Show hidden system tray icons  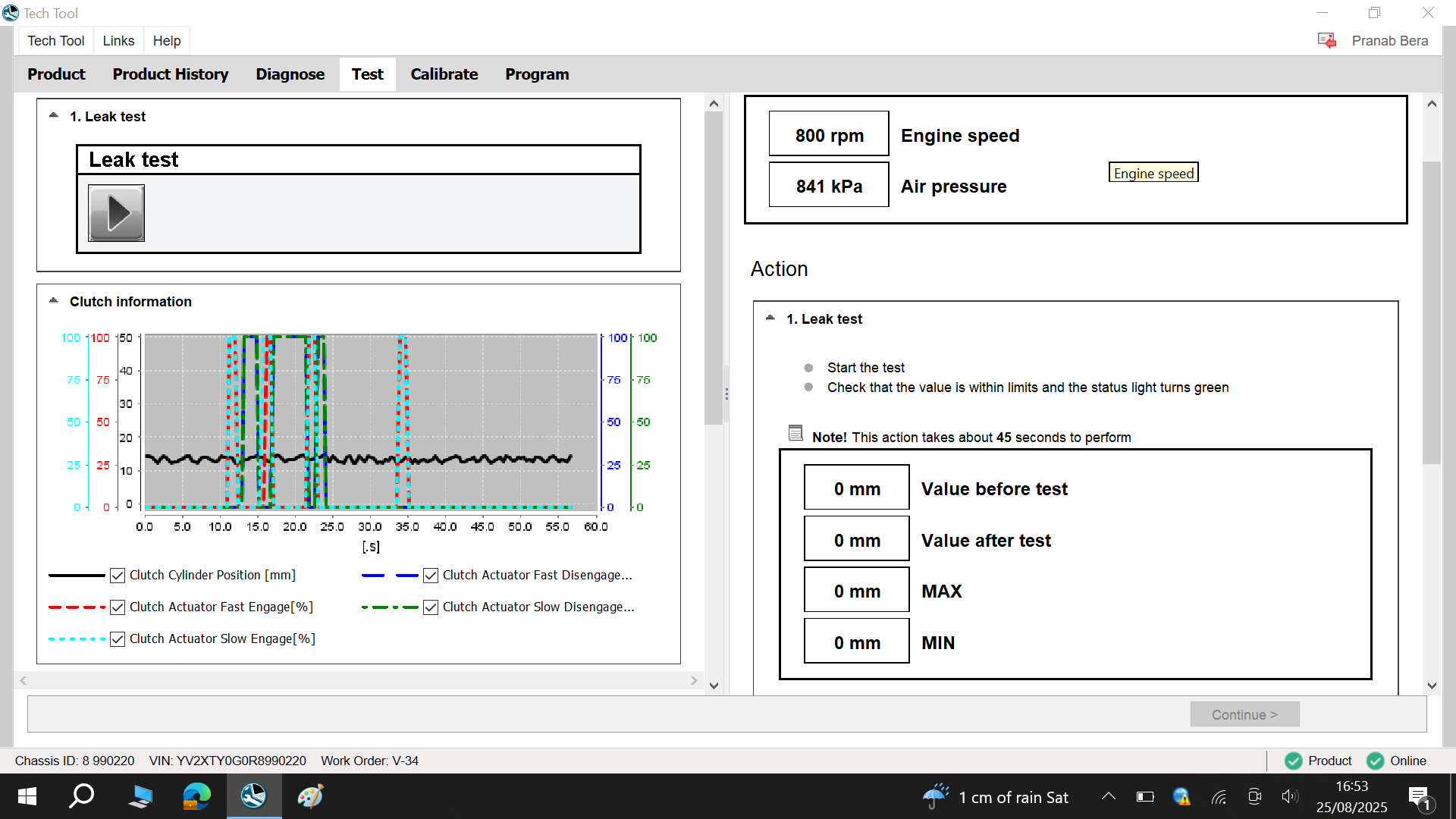[1109, 796]
